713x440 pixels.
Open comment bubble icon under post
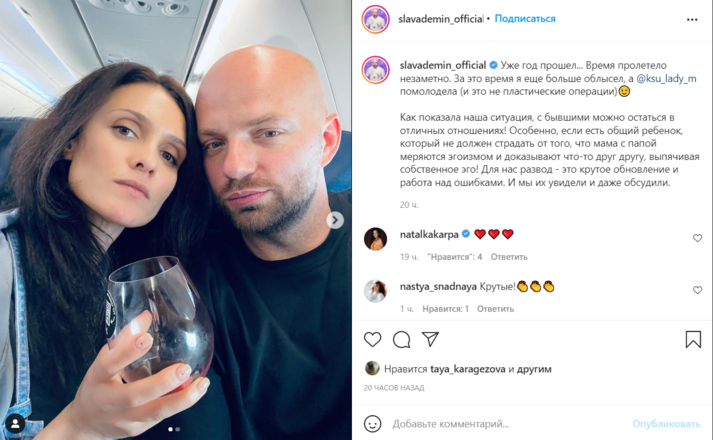(x=402, y=340)
